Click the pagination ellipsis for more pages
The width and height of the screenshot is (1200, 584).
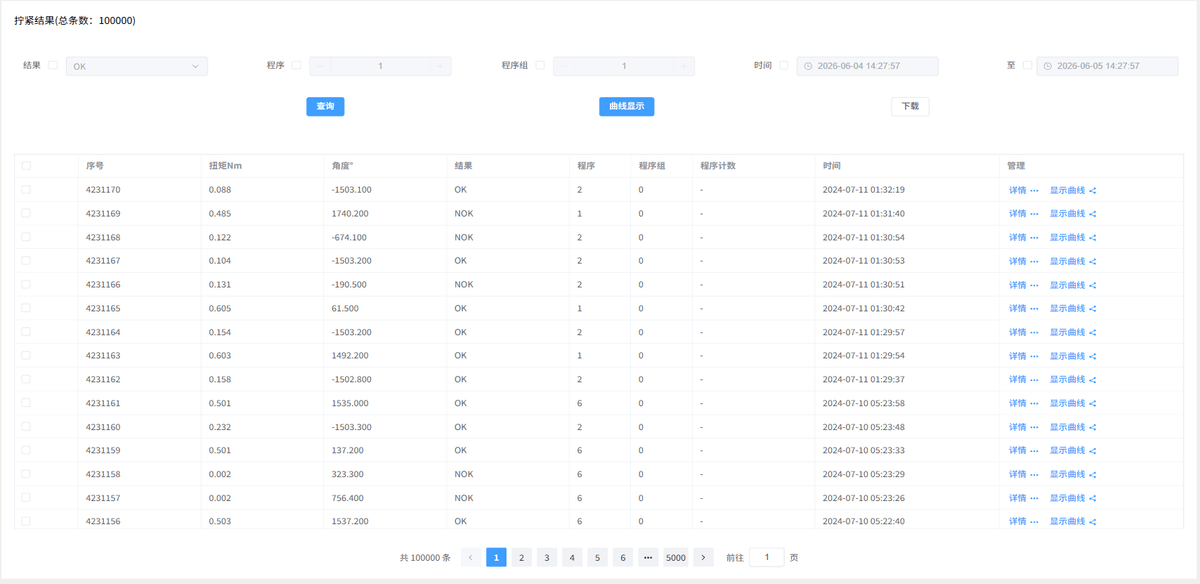point(648,557)
